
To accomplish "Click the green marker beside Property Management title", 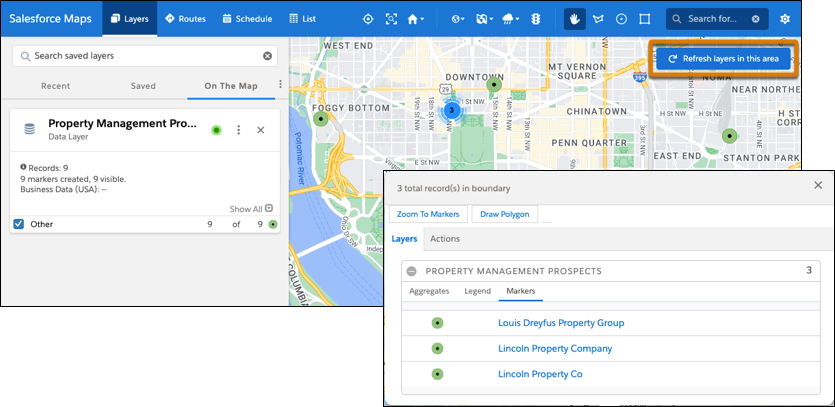I will coord(216,130).
